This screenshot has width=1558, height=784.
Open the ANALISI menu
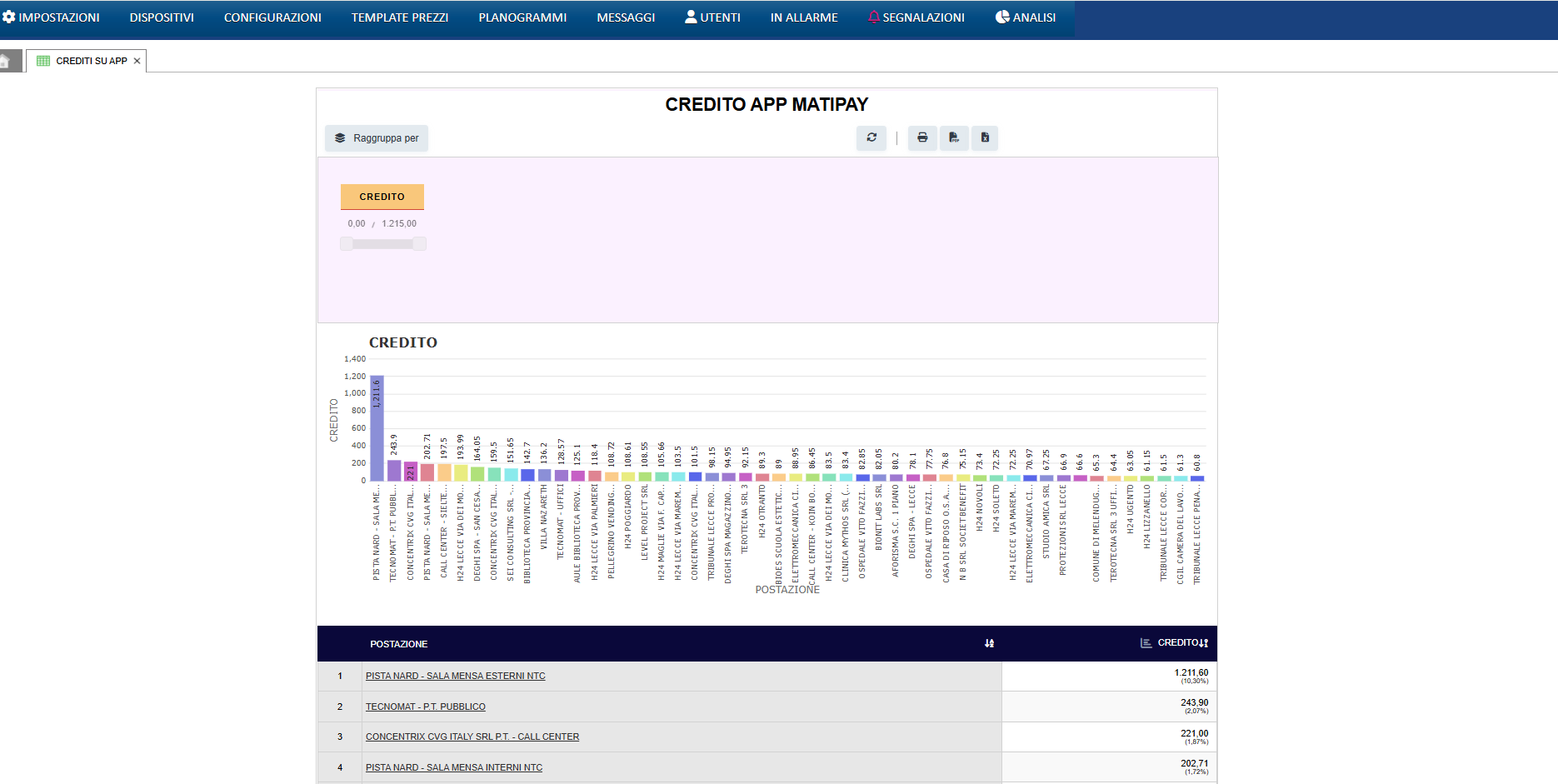1026,17
